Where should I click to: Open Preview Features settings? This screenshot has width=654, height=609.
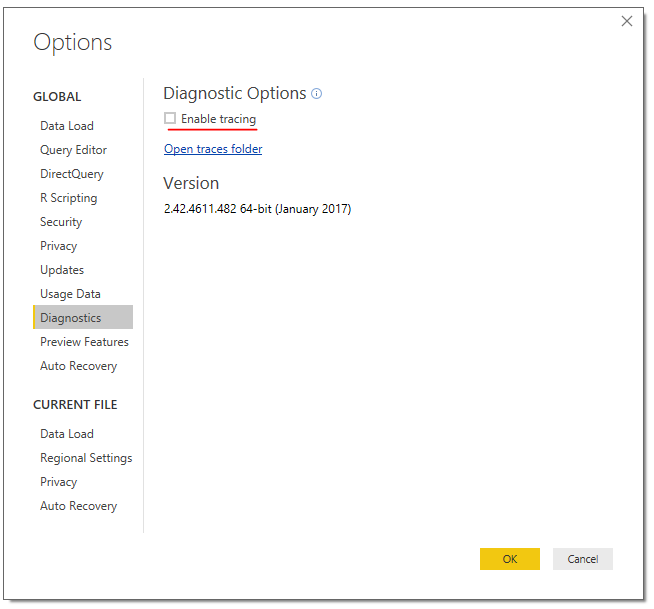pyautogui.click(x=84, y=342)
